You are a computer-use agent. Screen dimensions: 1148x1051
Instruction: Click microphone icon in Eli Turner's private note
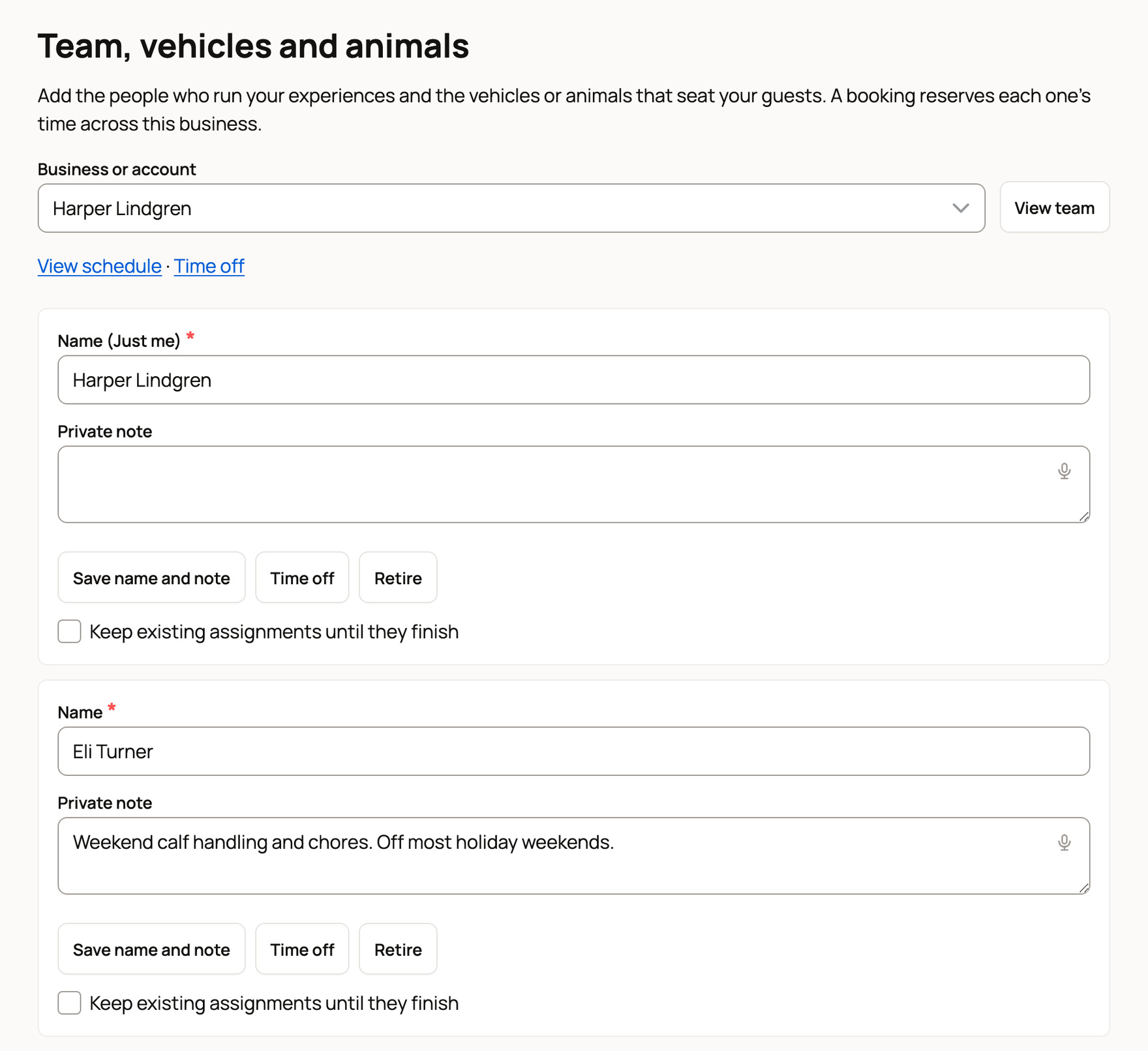(1064, 842)
